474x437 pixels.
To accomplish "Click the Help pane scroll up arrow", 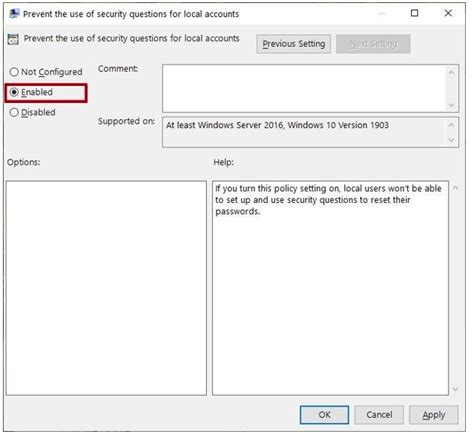I will click(x=455, y=188).
